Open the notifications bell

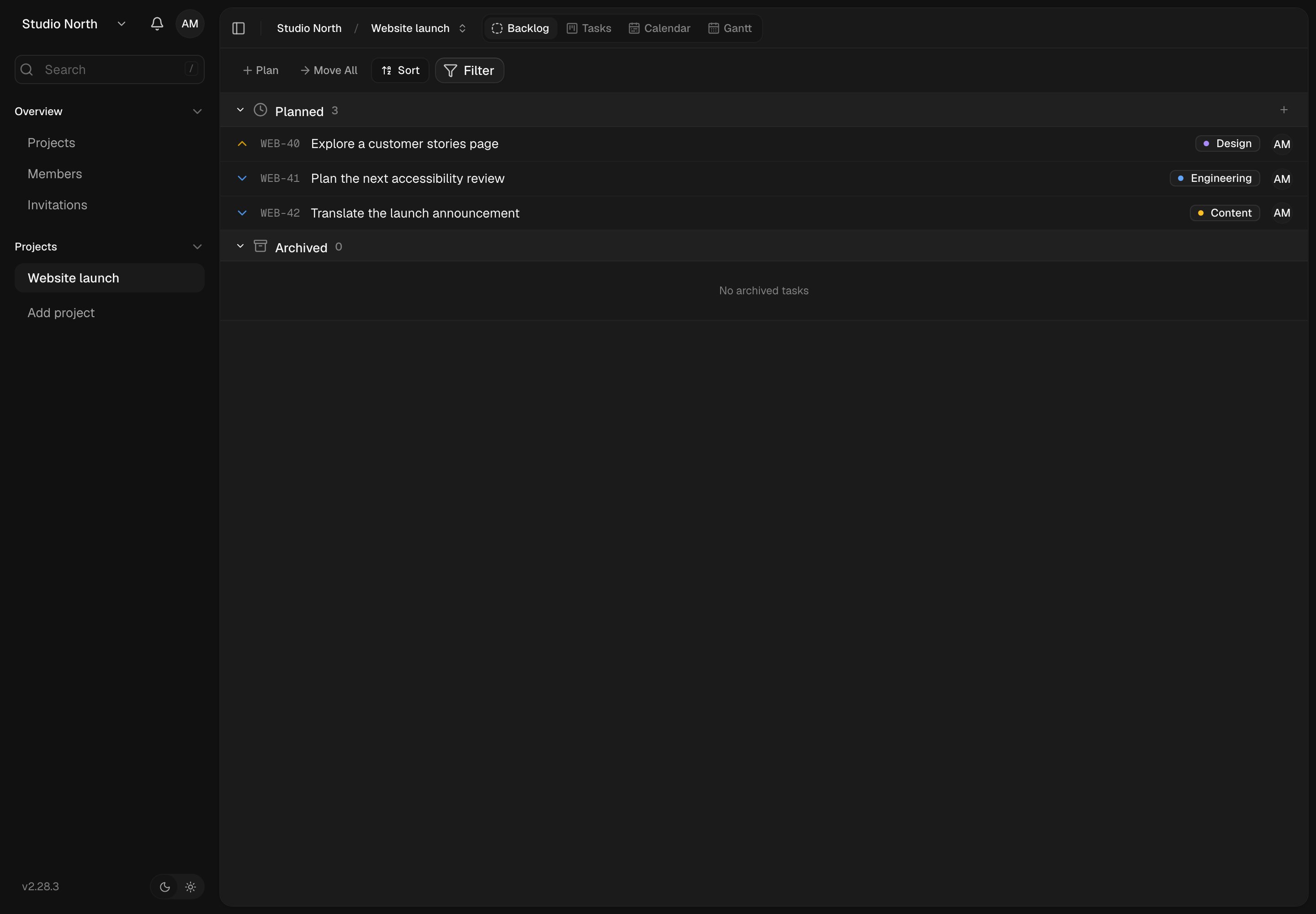click(157, 23)
